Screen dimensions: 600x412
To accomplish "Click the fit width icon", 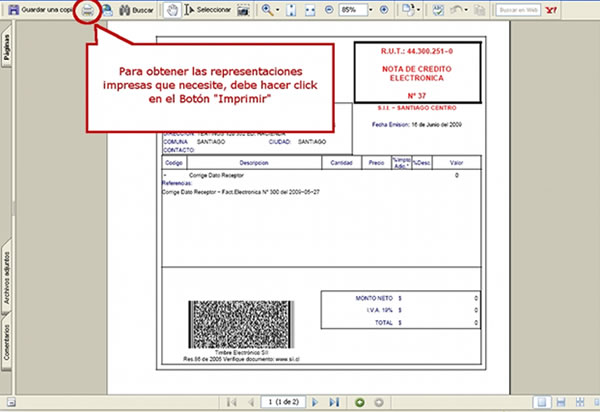I will [x=310, y=10].
